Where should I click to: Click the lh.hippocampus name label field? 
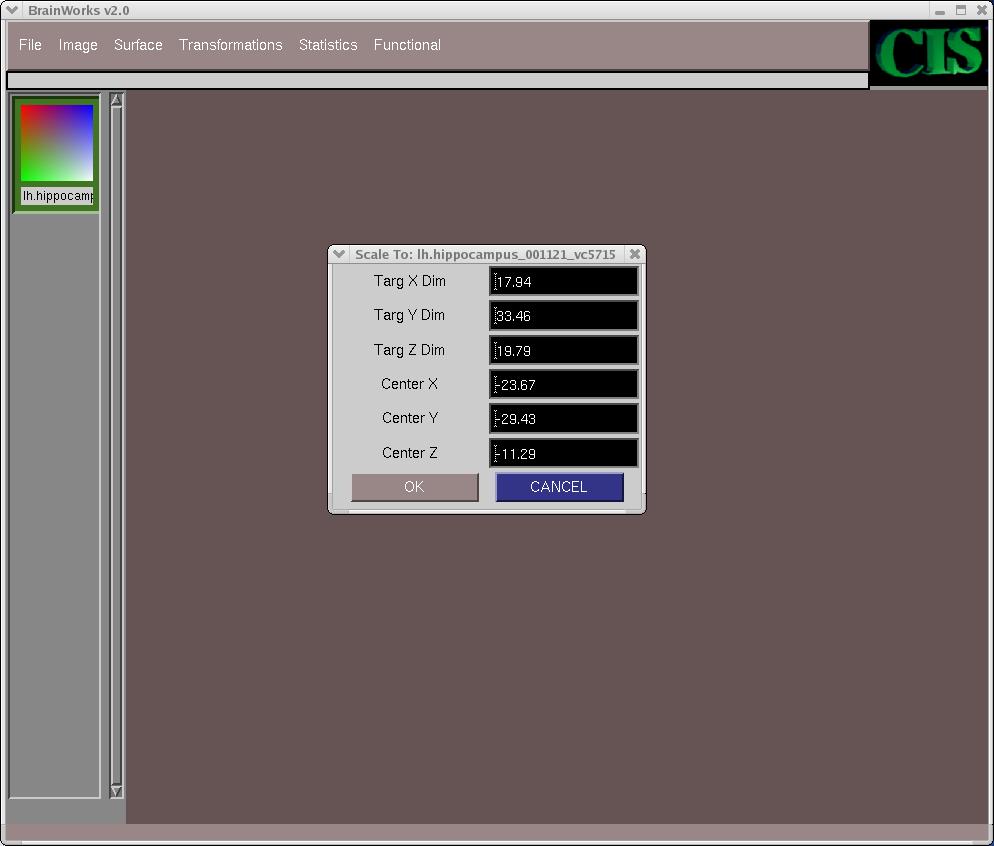coord(57,196)
